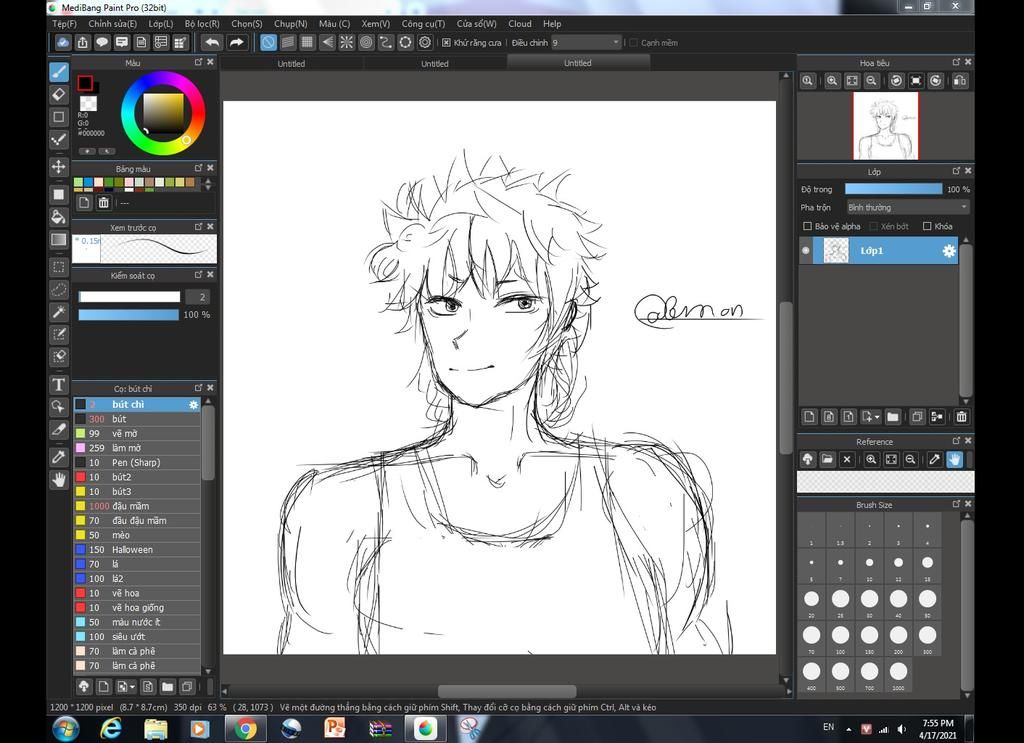Viewport: 1024px width, 743px height.
Task: Select the Hand pan tool in left toolbar
Action: (59, 480)
